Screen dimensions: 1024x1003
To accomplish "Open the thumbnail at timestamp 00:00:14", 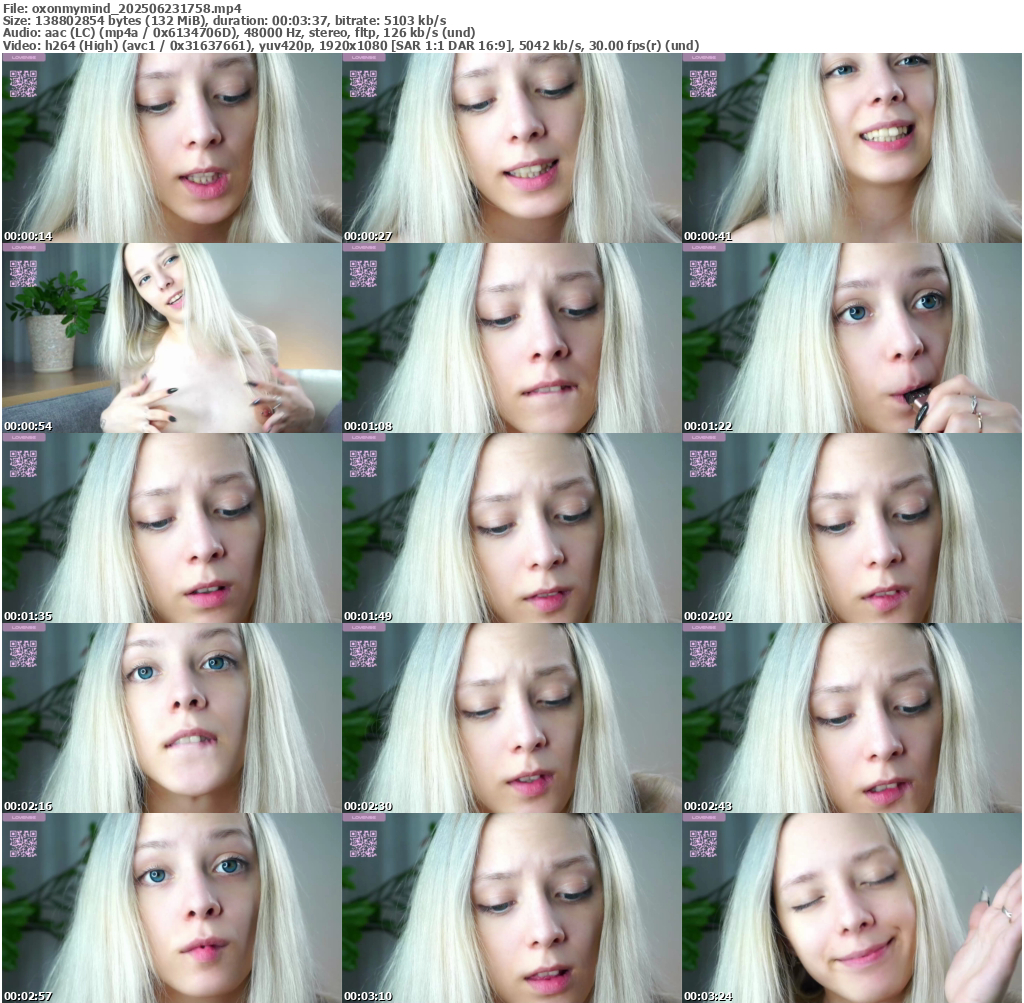I will (x=171, y=147).
